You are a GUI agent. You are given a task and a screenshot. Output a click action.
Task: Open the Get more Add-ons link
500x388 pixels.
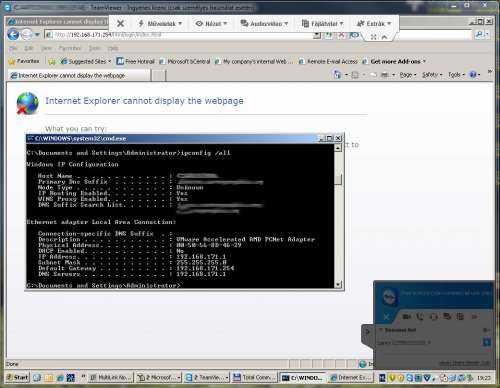point(394,61)
